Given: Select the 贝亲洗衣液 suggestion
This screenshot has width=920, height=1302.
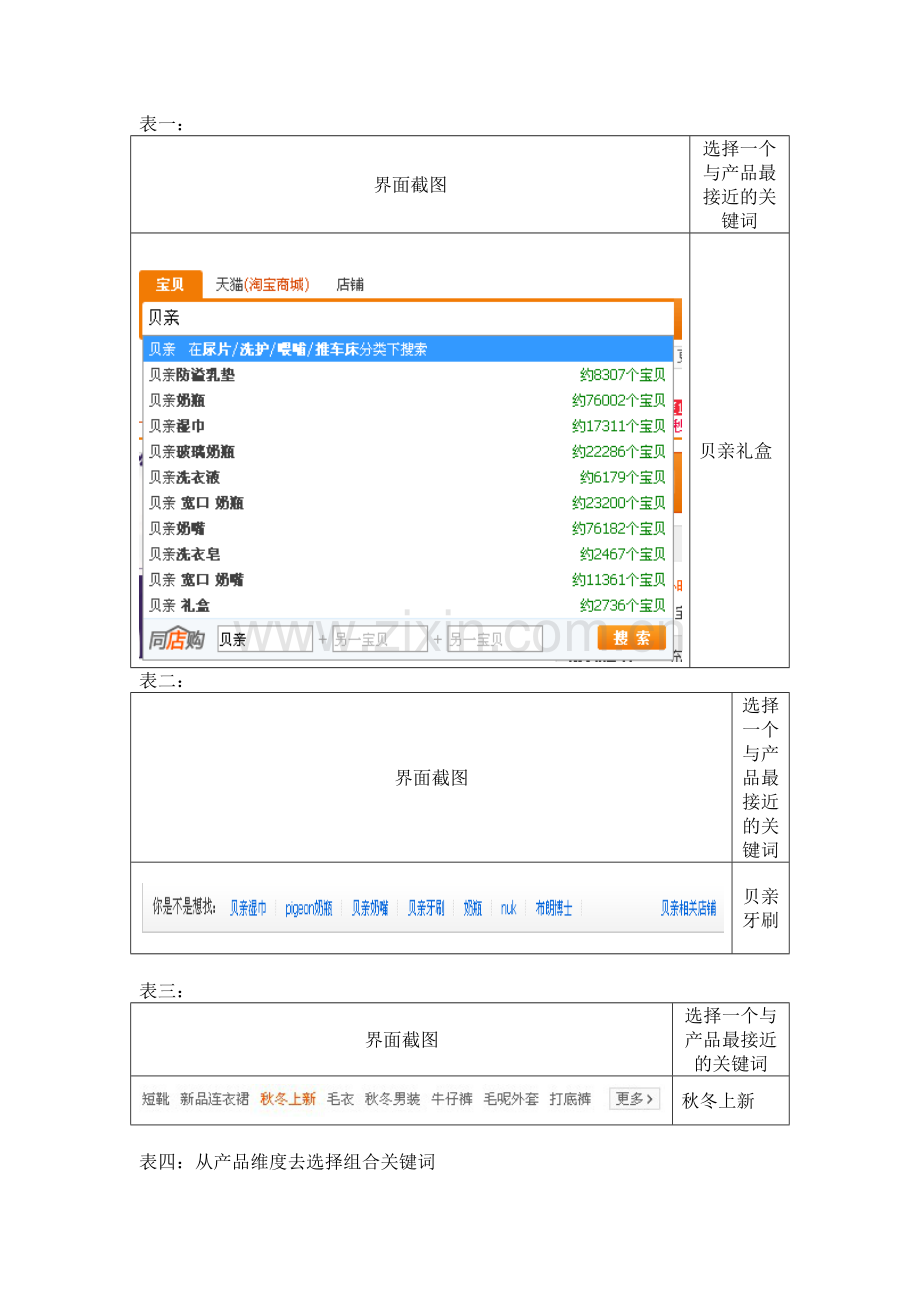Looking at the screenshot, I should click(x=408, y=477).
